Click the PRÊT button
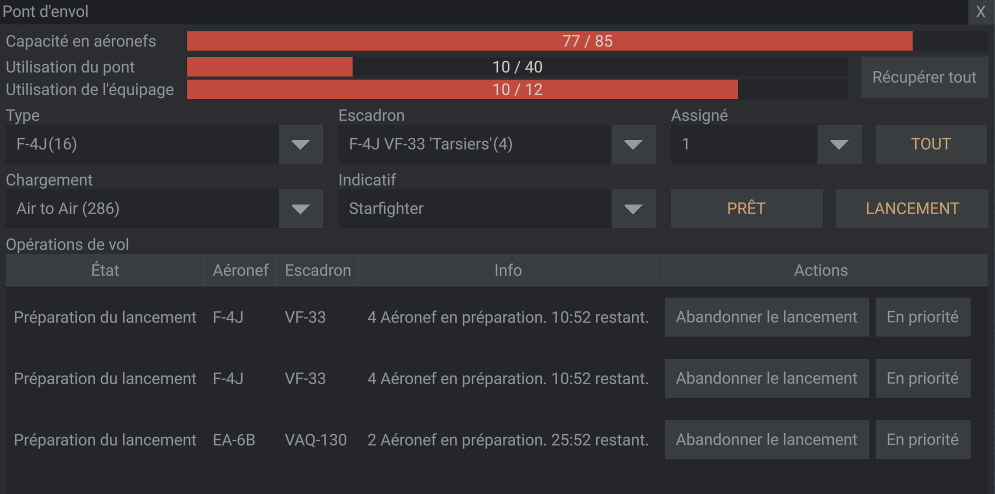Image resolution: width=995 pixels, height=494 pixels. [x=746, y=209]
